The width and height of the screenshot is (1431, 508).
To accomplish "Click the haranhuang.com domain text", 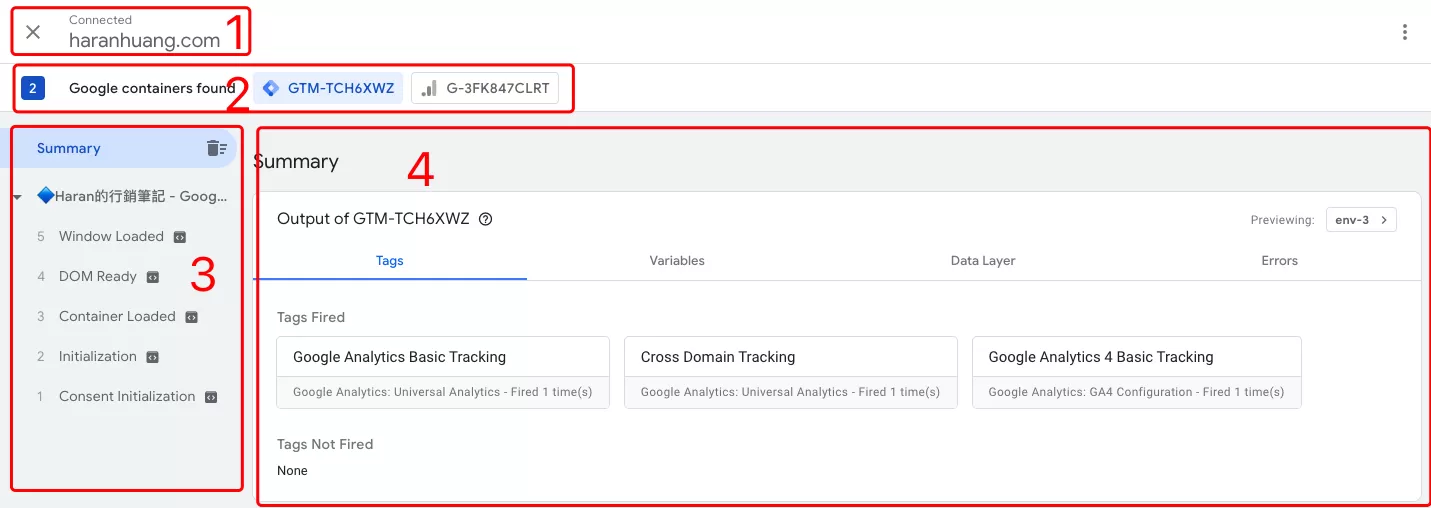I will pyautogui.click(x=144, y=41).
